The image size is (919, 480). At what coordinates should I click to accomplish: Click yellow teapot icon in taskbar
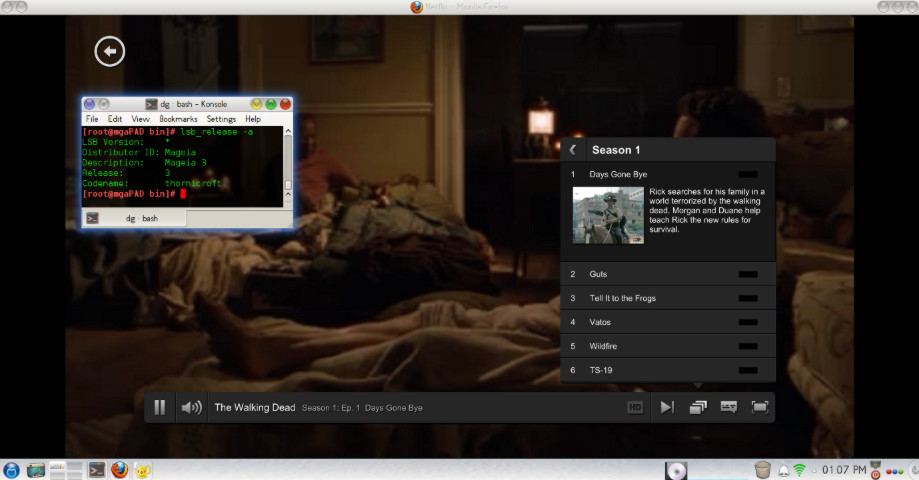click(x=143, y=470)
